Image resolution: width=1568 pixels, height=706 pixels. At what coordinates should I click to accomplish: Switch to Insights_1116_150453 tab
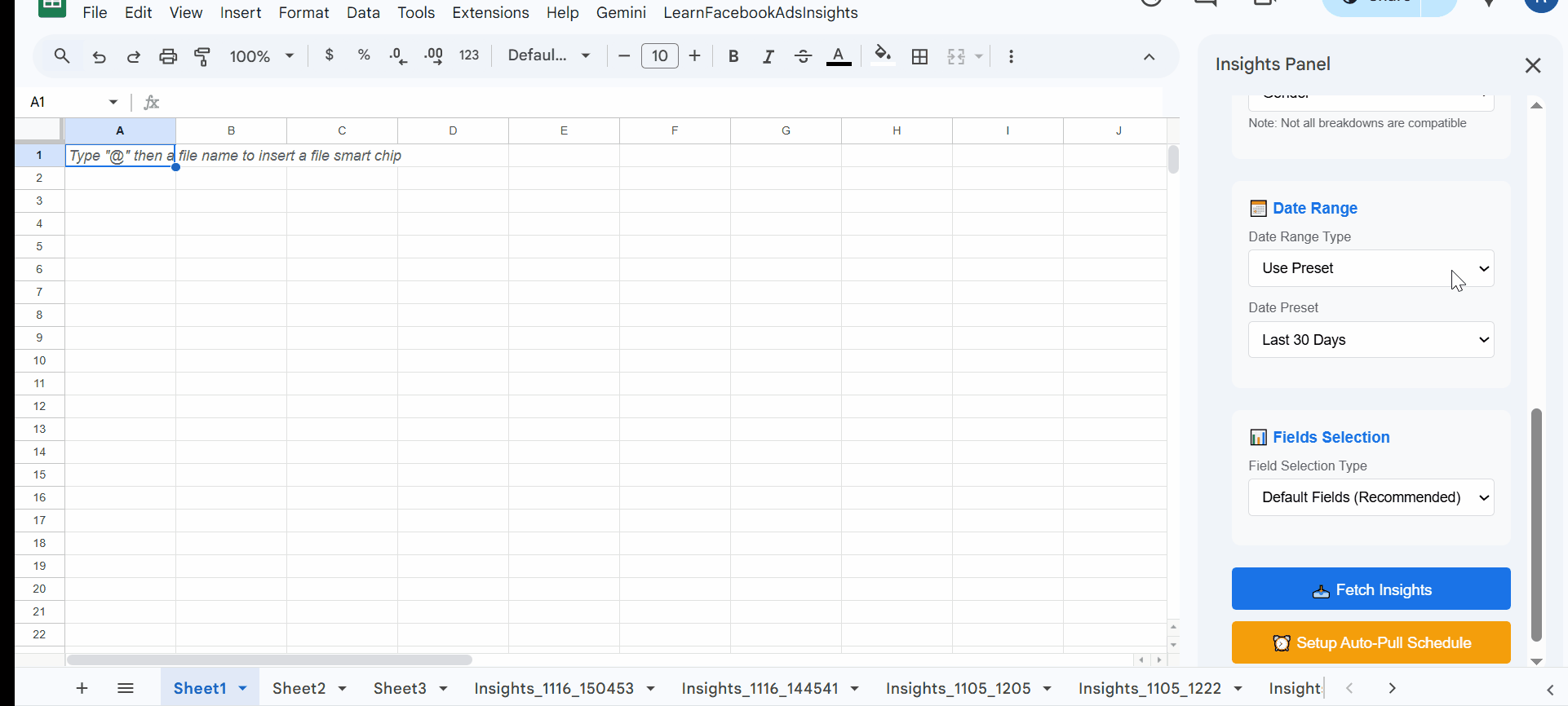coord(554,688)
